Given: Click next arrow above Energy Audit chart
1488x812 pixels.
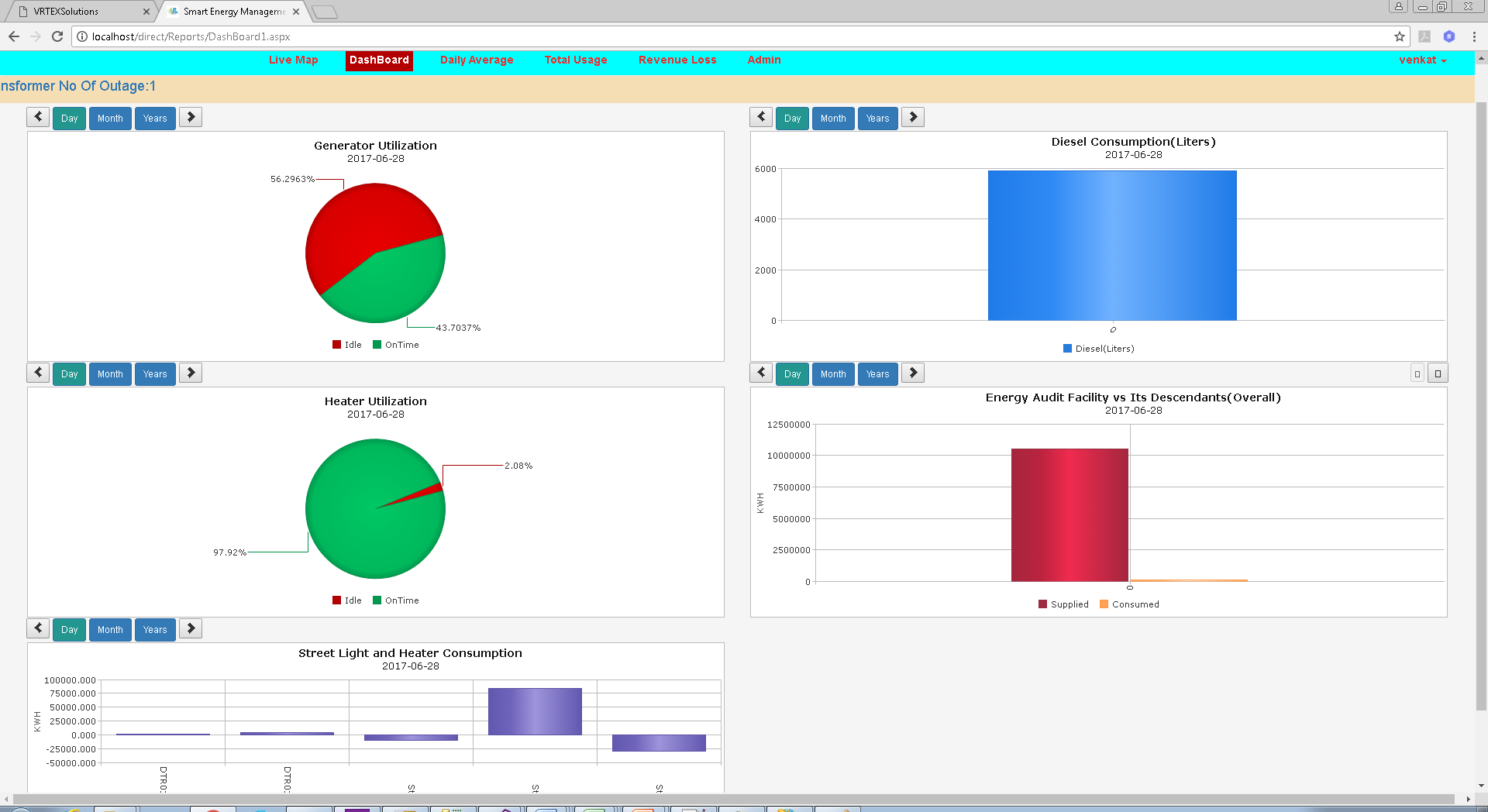Looking at the screenshot, I should 913,373.
